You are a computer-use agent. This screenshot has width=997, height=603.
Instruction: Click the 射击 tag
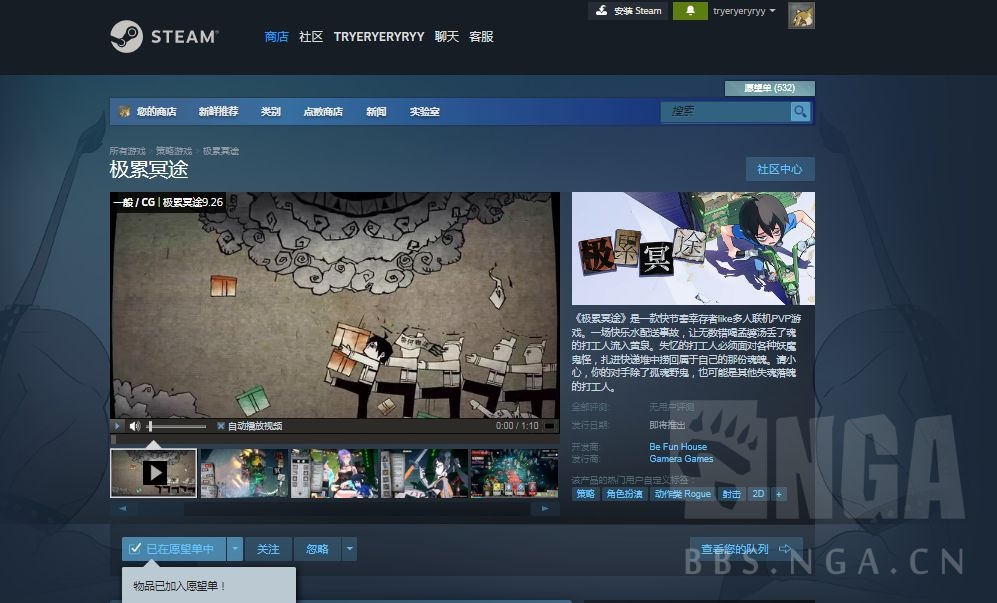pyautogui.click(x=732, y=494)
